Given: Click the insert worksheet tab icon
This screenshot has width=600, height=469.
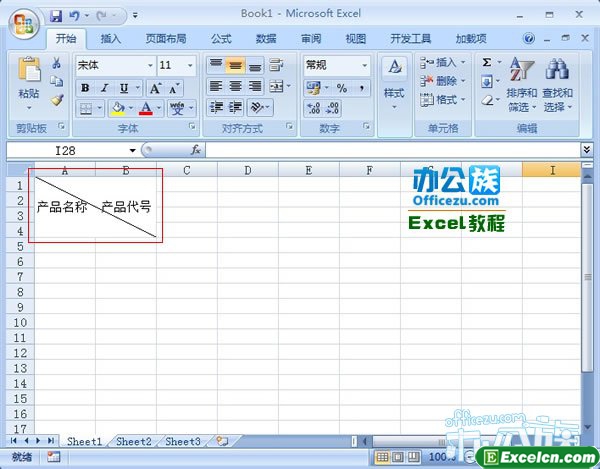Looking at the screenshot, I should pos(222,441).
